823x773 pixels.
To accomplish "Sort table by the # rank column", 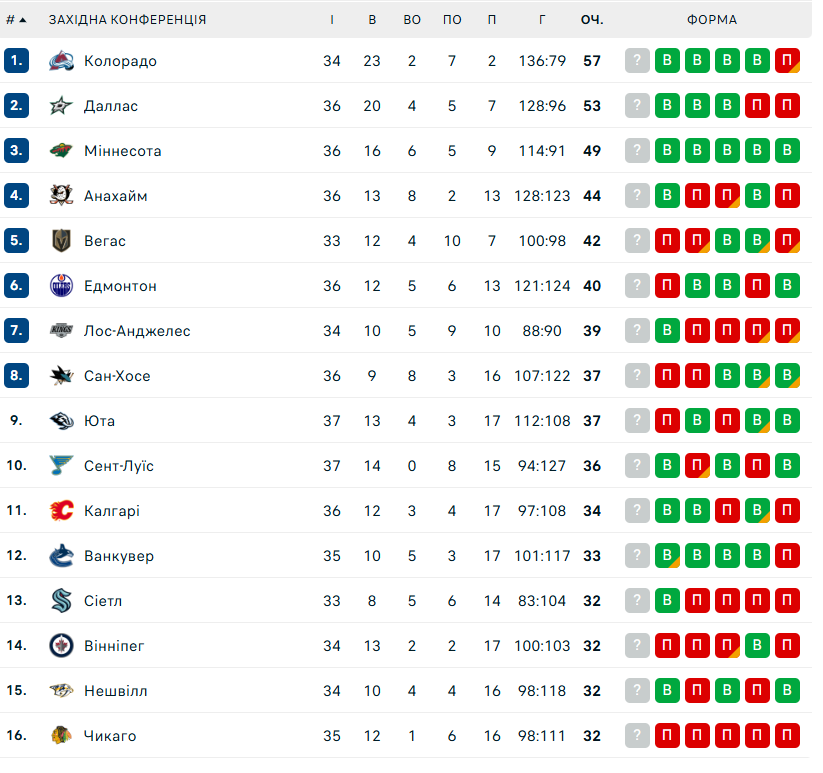I will (x=16, y=20).
